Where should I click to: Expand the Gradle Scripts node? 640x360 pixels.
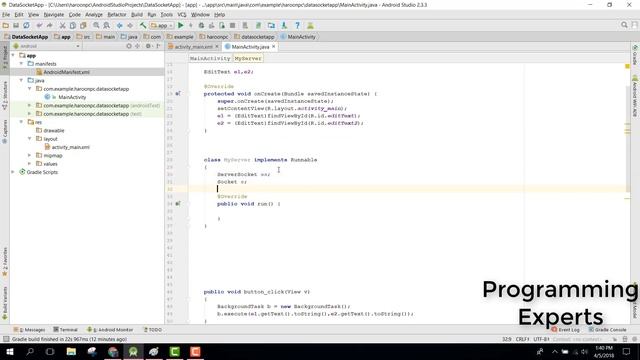13,172
